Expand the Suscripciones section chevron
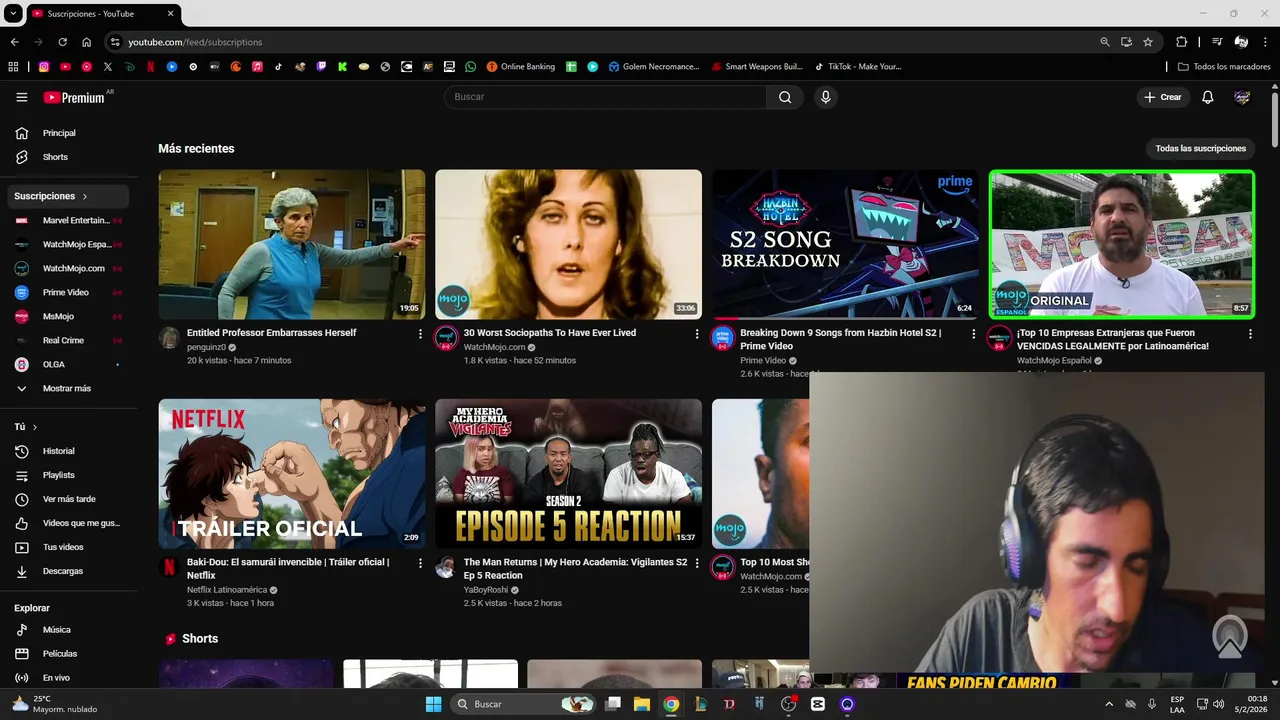1280x720 pixels. [x=85, y=196]
